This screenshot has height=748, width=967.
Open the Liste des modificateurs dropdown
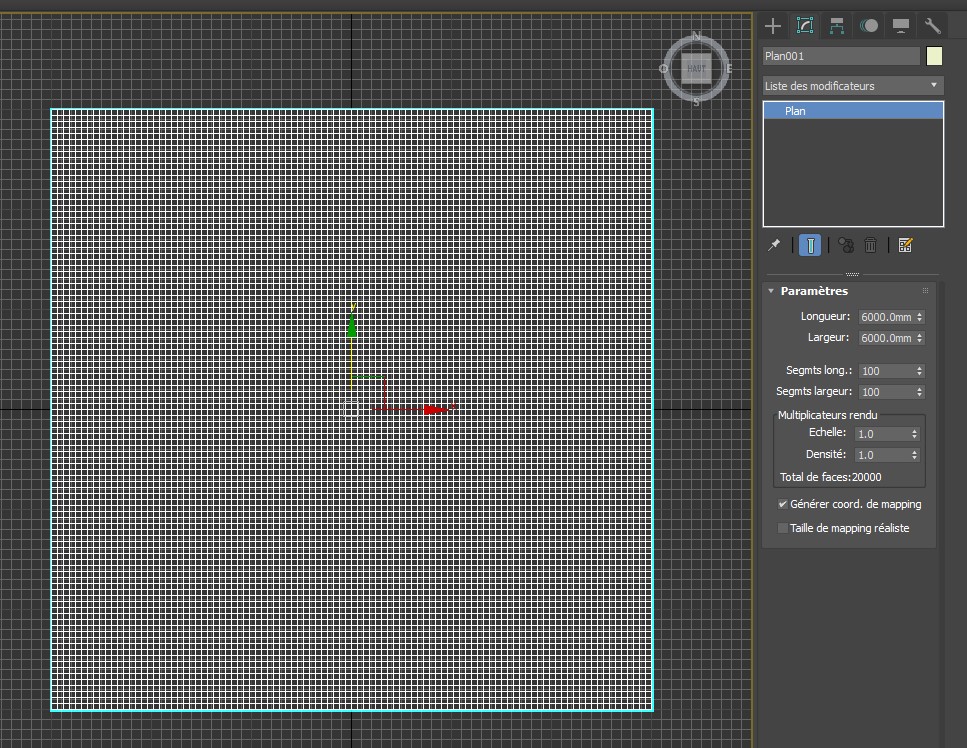853,86
